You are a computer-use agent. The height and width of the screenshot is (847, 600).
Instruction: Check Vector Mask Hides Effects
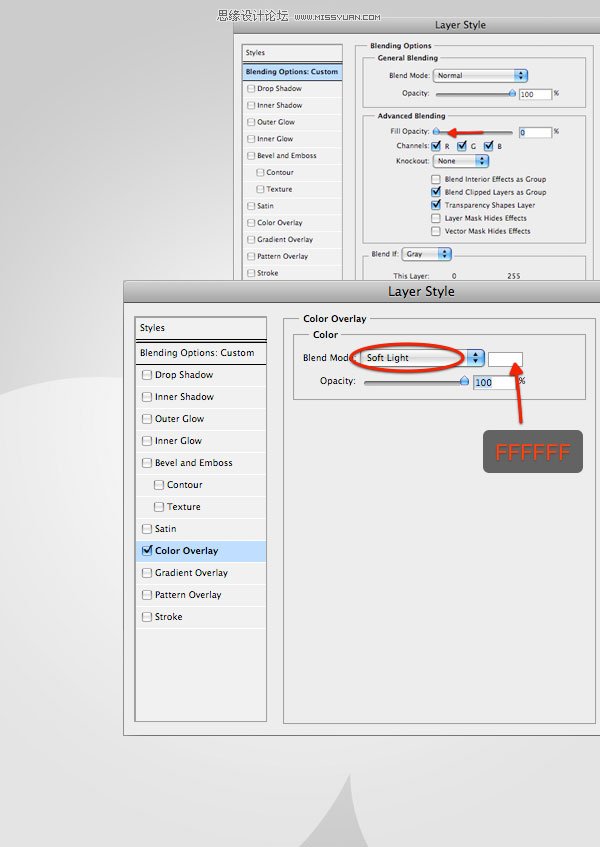click(436, 231)
